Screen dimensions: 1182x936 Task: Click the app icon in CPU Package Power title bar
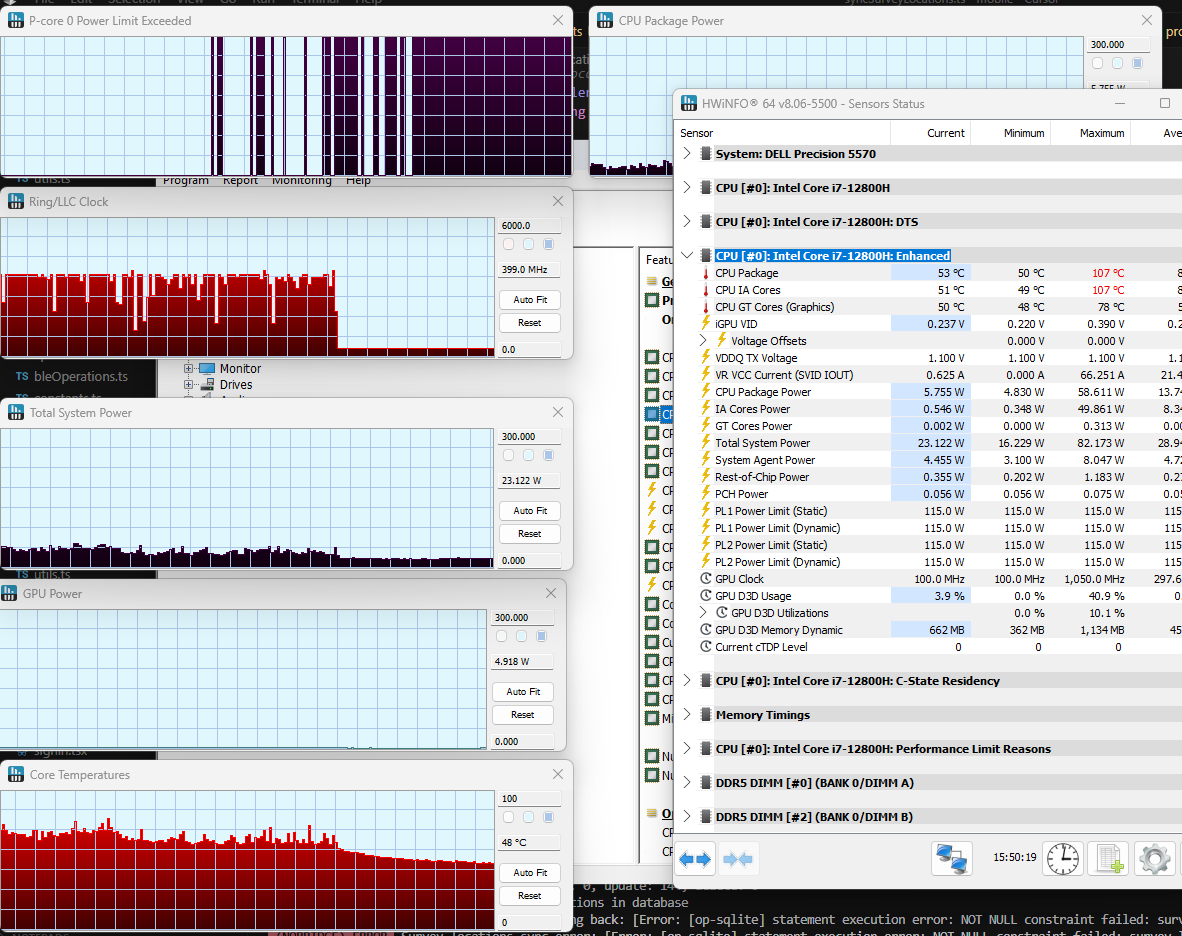pyautogui.click(x=605, y=20)
